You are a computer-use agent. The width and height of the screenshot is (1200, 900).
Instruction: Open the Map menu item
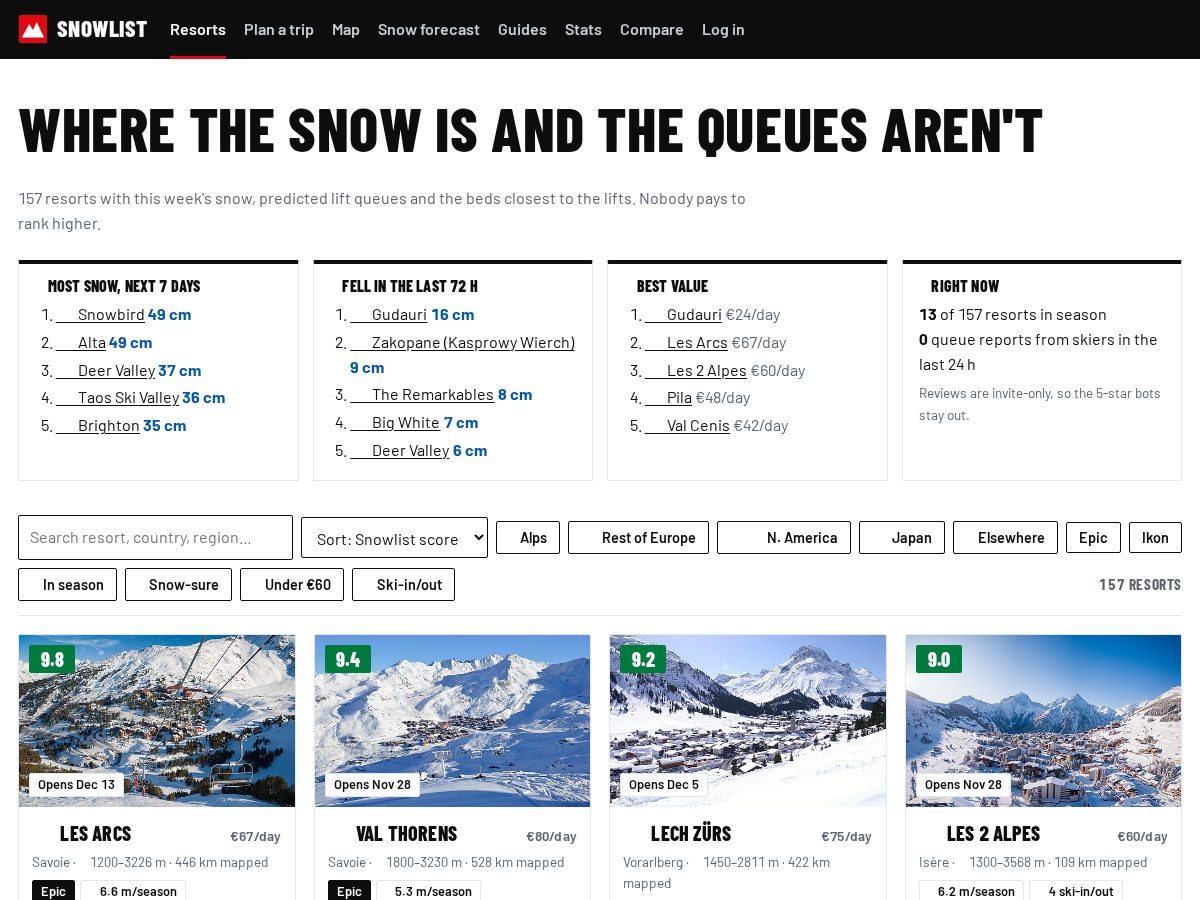click(346, 30)
